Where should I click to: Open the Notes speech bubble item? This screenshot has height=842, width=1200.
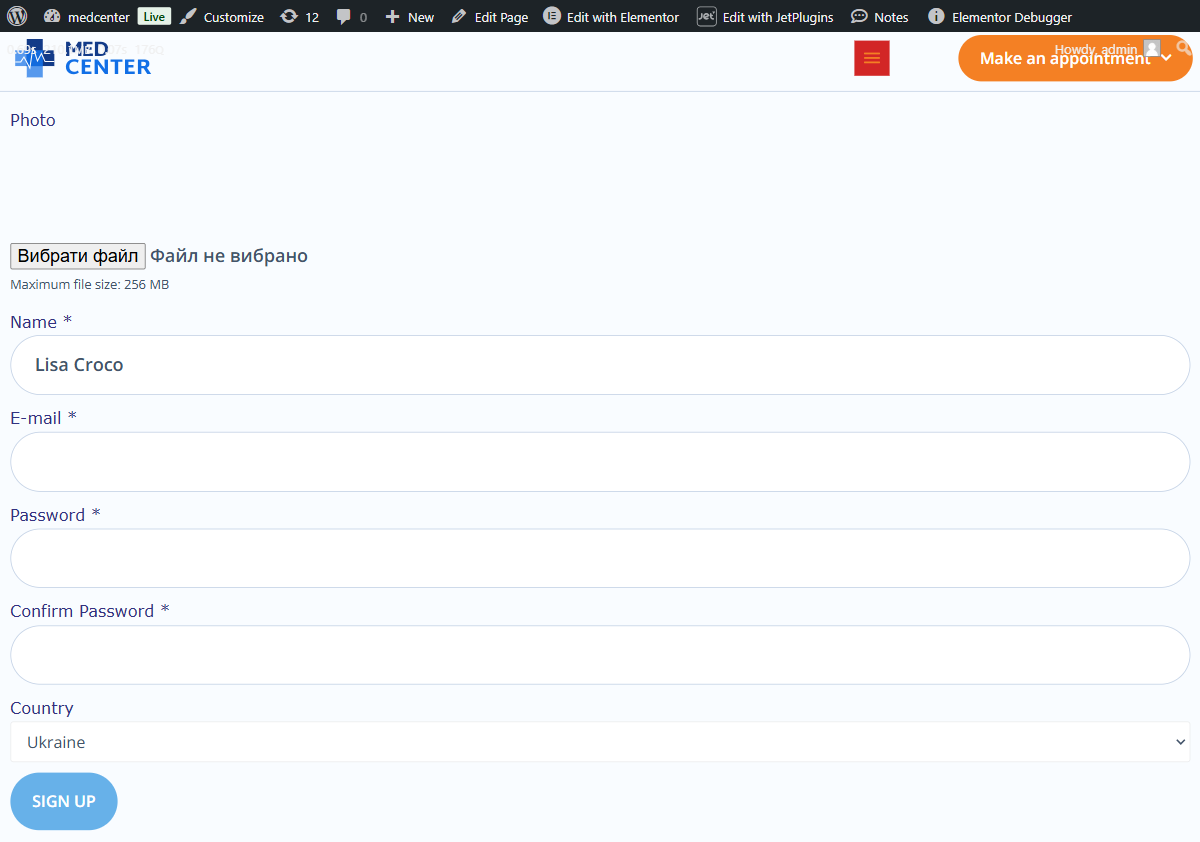[x=880, y=17]
